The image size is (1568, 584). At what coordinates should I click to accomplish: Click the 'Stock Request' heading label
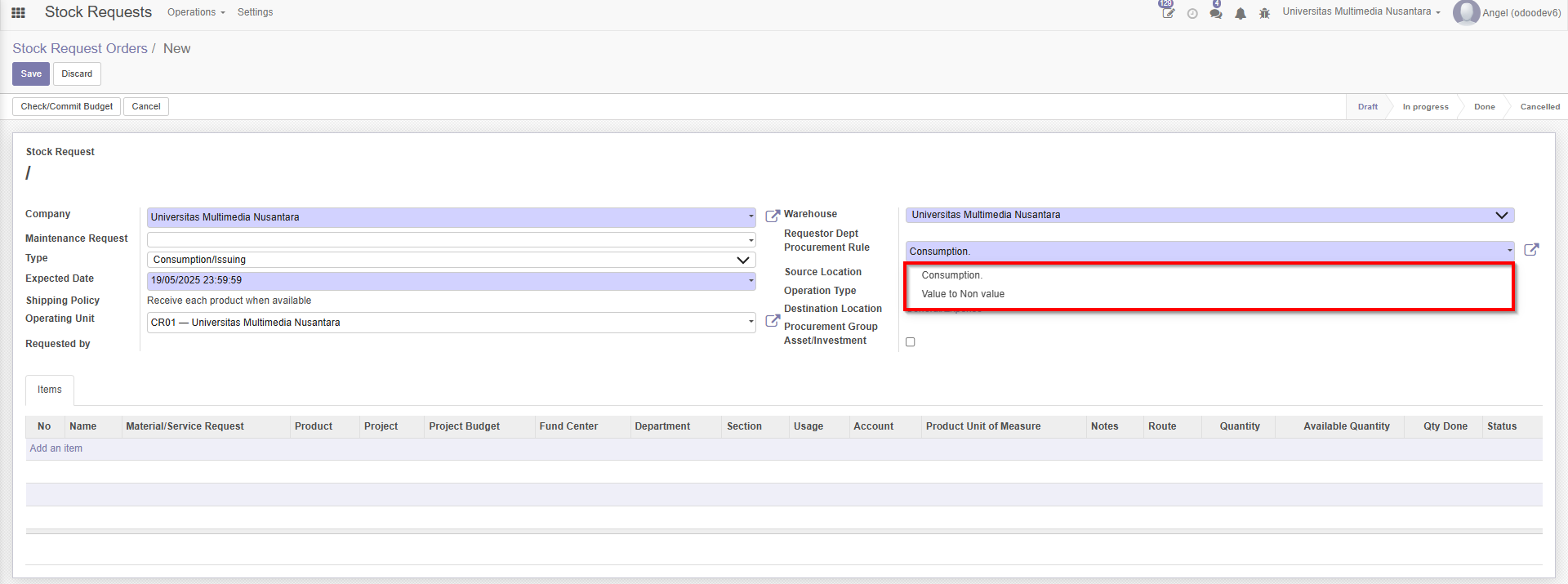60,152
